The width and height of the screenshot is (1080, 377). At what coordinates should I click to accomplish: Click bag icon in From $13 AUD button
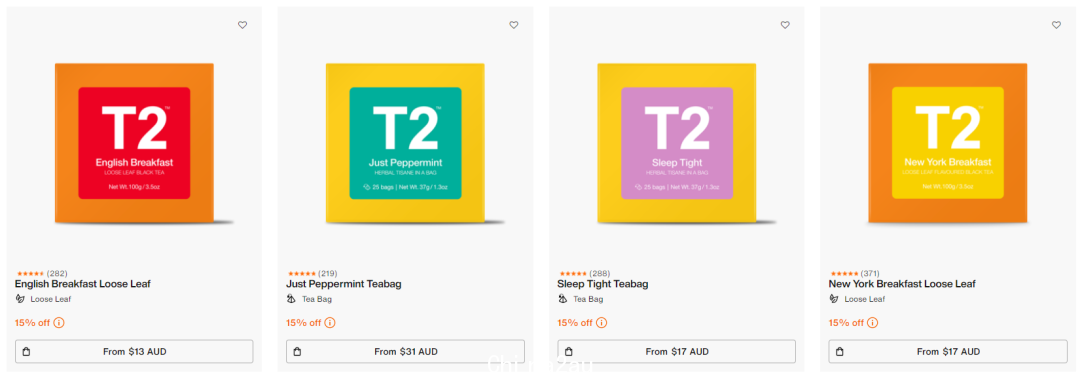tap(26, 351)
